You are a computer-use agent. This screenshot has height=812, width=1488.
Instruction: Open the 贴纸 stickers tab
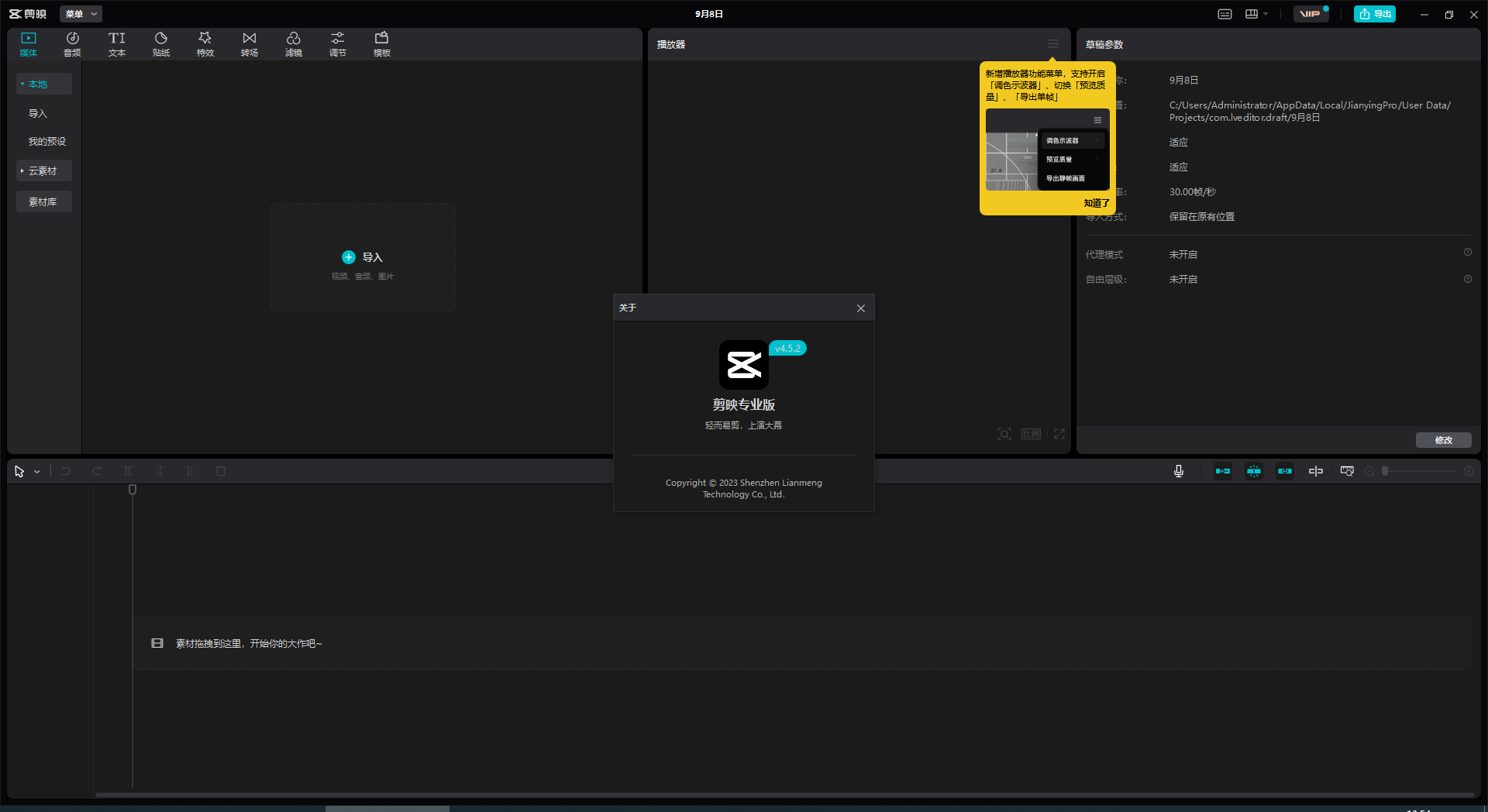(161, 44)
